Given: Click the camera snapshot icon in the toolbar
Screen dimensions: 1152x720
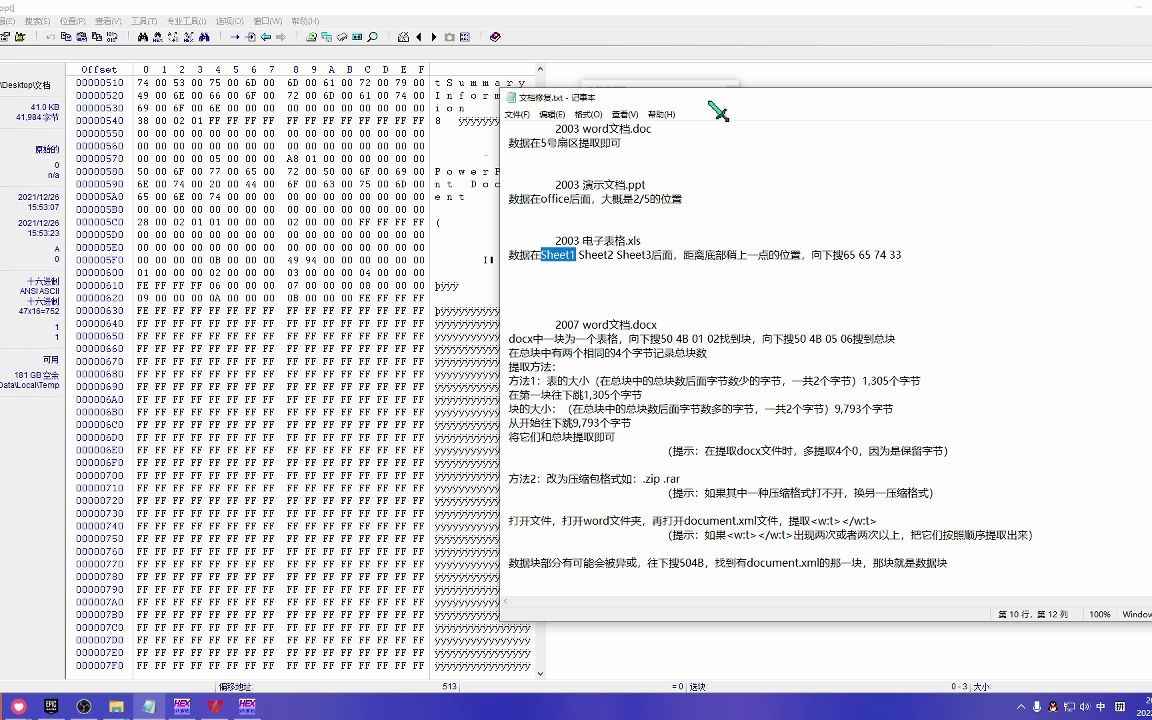Looking at the screenshot, I should (x=449, y=37).
